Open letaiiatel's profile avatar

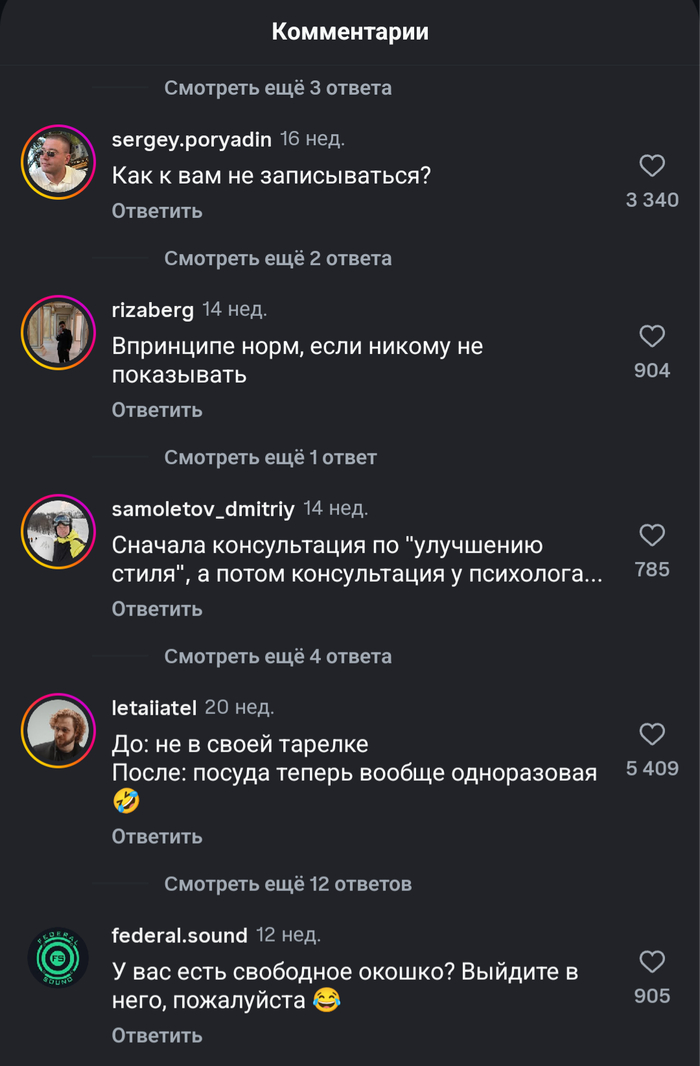[57, 730]
